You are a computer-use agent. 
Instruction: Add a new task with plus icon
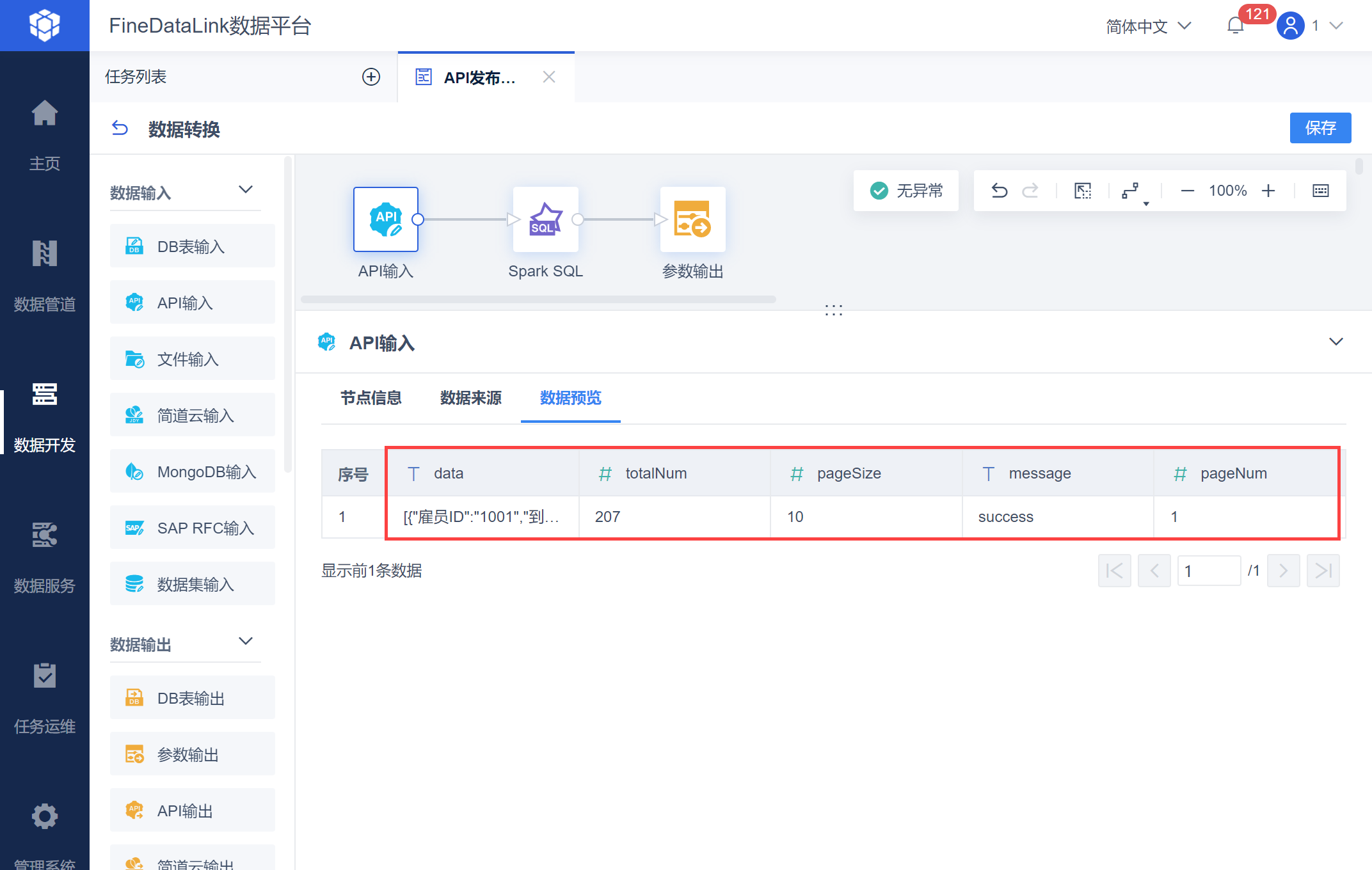click(371, 77)
